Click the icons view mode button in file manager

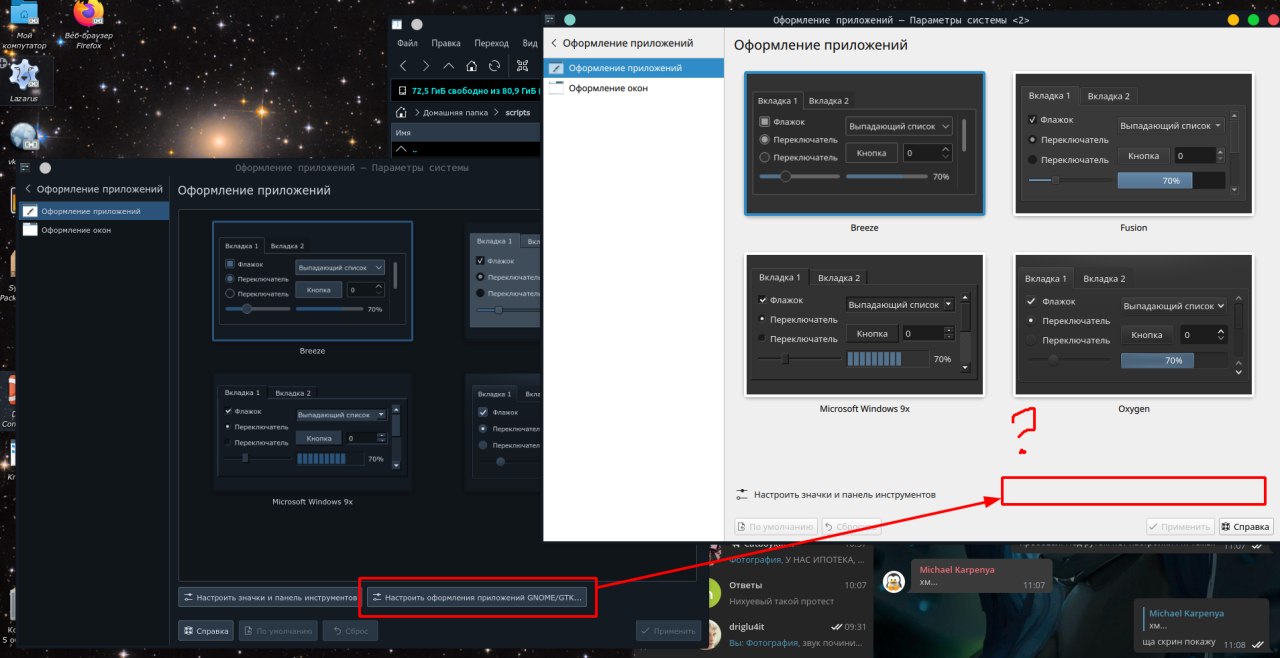coord(522,66)
